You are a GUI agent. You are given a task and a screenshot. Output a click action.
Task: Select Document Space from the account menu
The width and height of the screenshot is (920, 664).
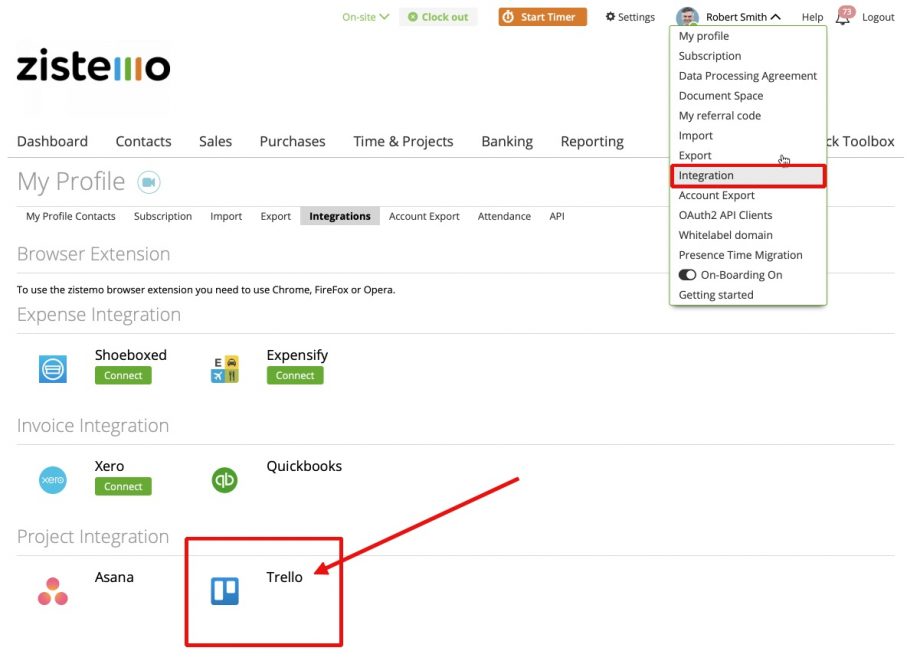click(722, 95)
